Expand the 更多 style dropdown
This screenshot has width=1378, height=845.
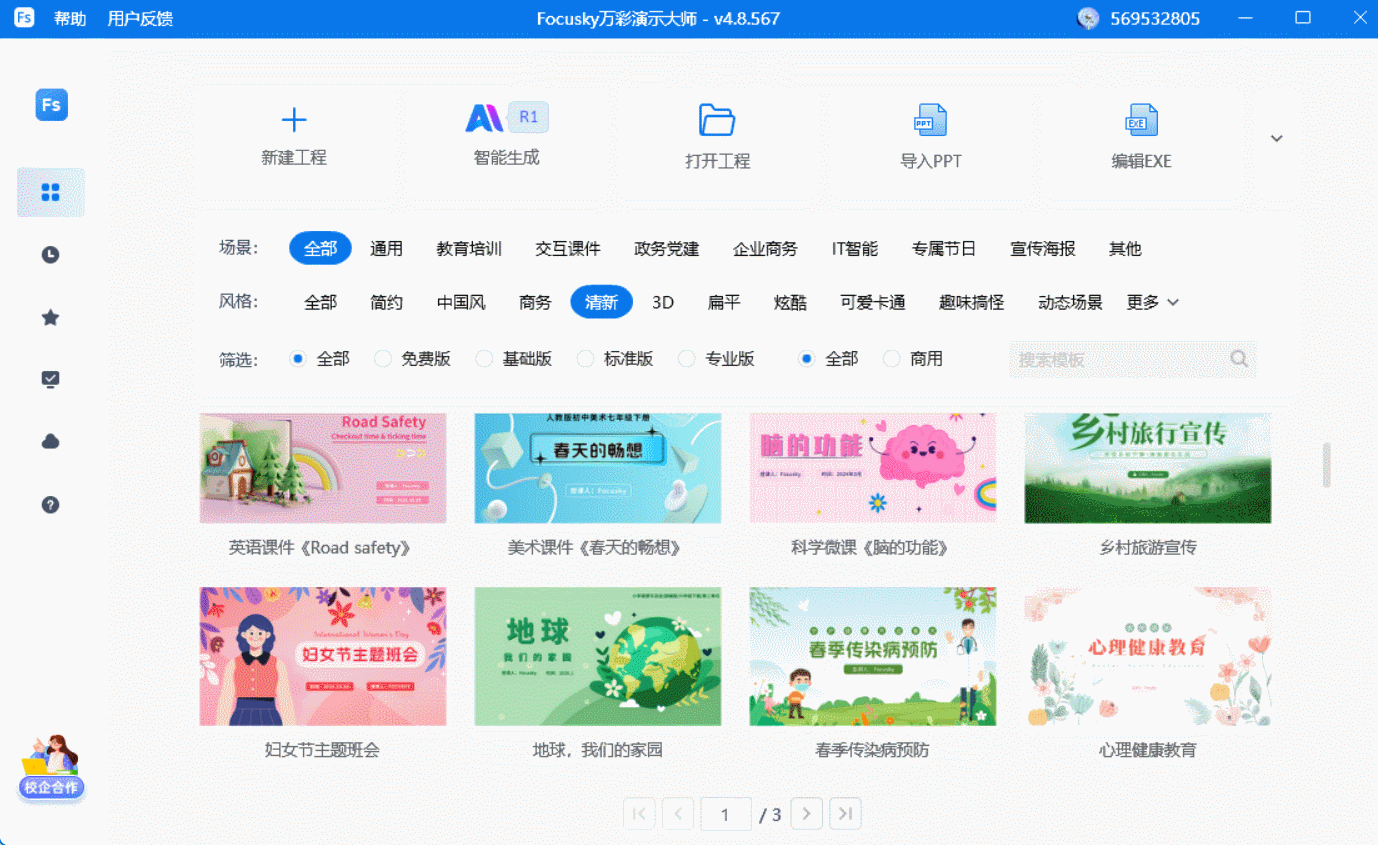coord(1152,302)
